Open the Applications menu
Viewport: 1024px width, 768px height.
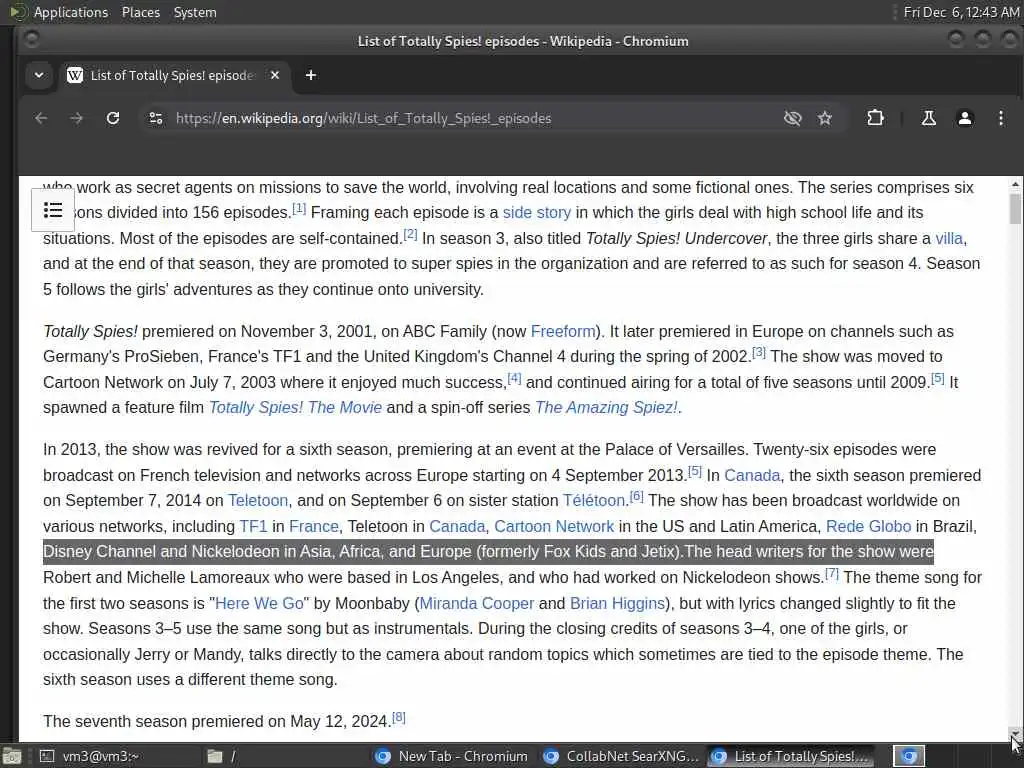71,12
